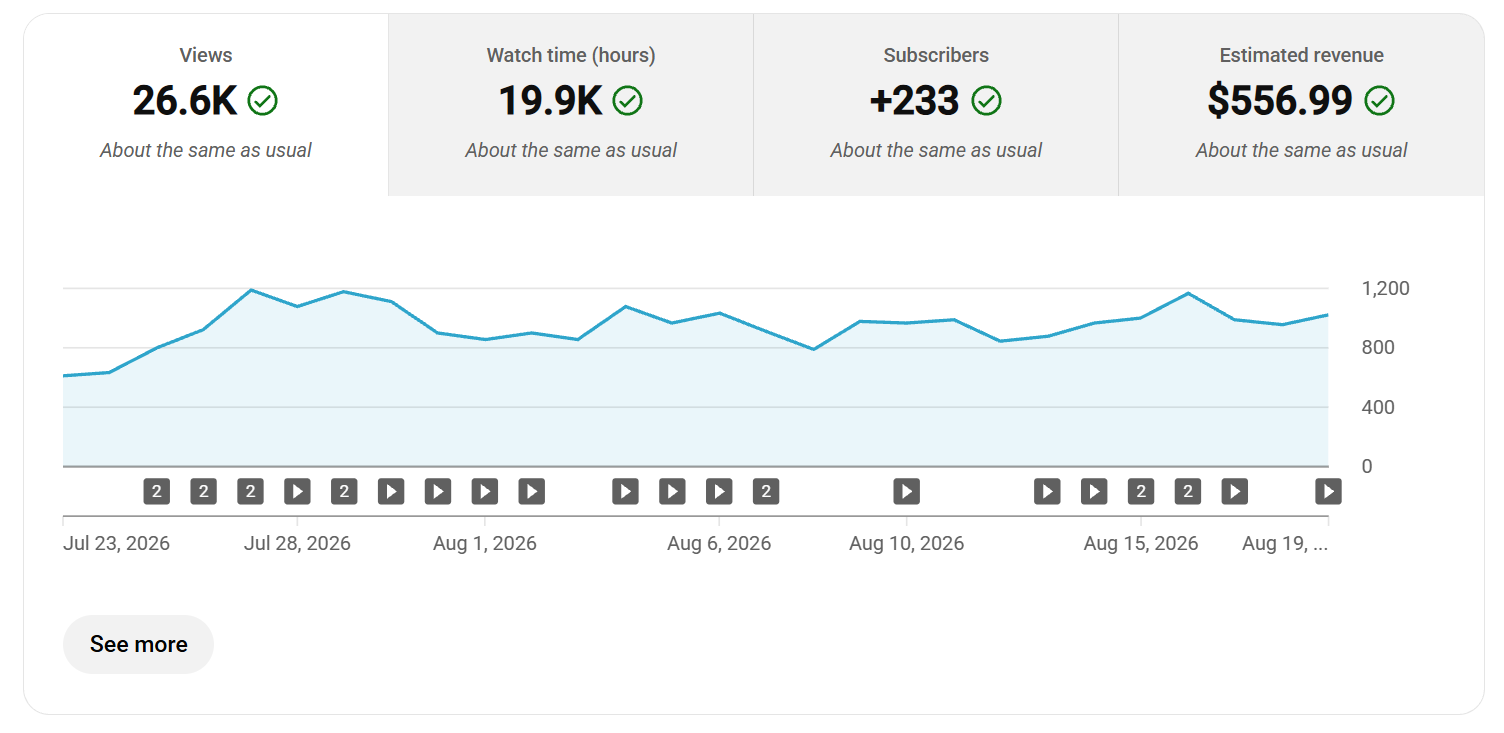Open the 2-videos marker just after Aug 6

[x=766, y=491]
